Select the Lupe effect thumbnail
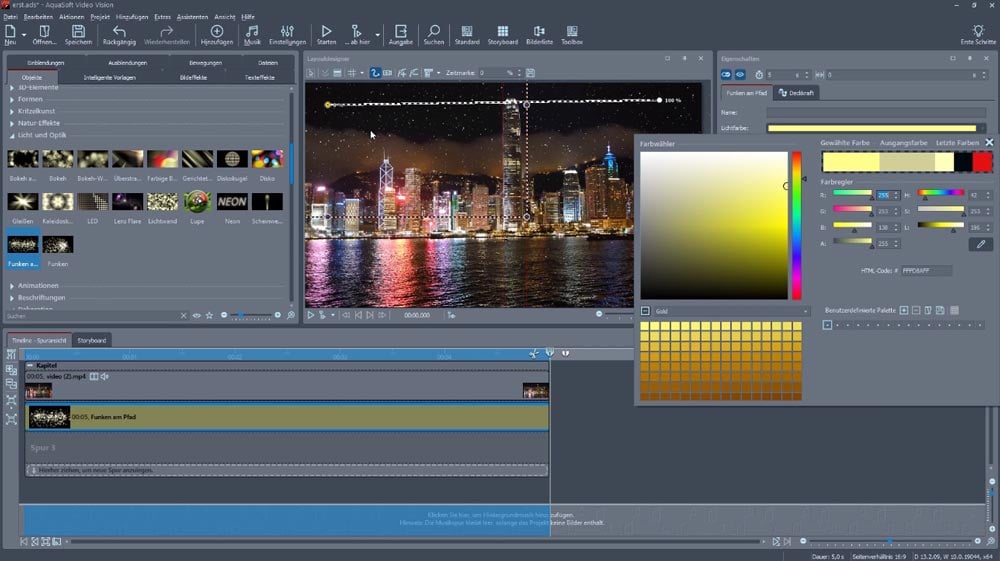 click(x=197, y=202)
